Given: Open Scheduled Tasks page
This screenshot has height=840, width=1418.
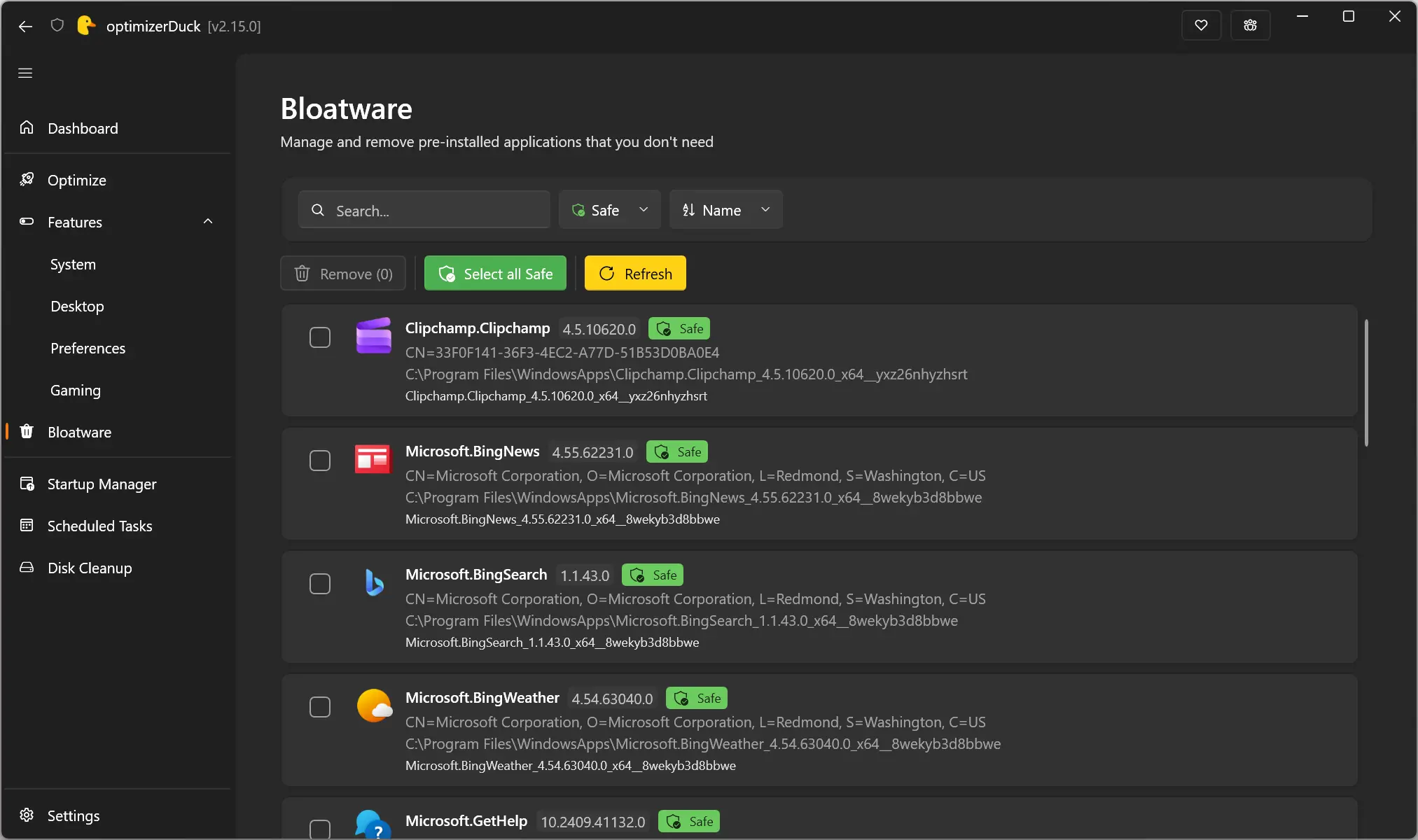Looking at the screenshot, I should click(x=118, y=526).
